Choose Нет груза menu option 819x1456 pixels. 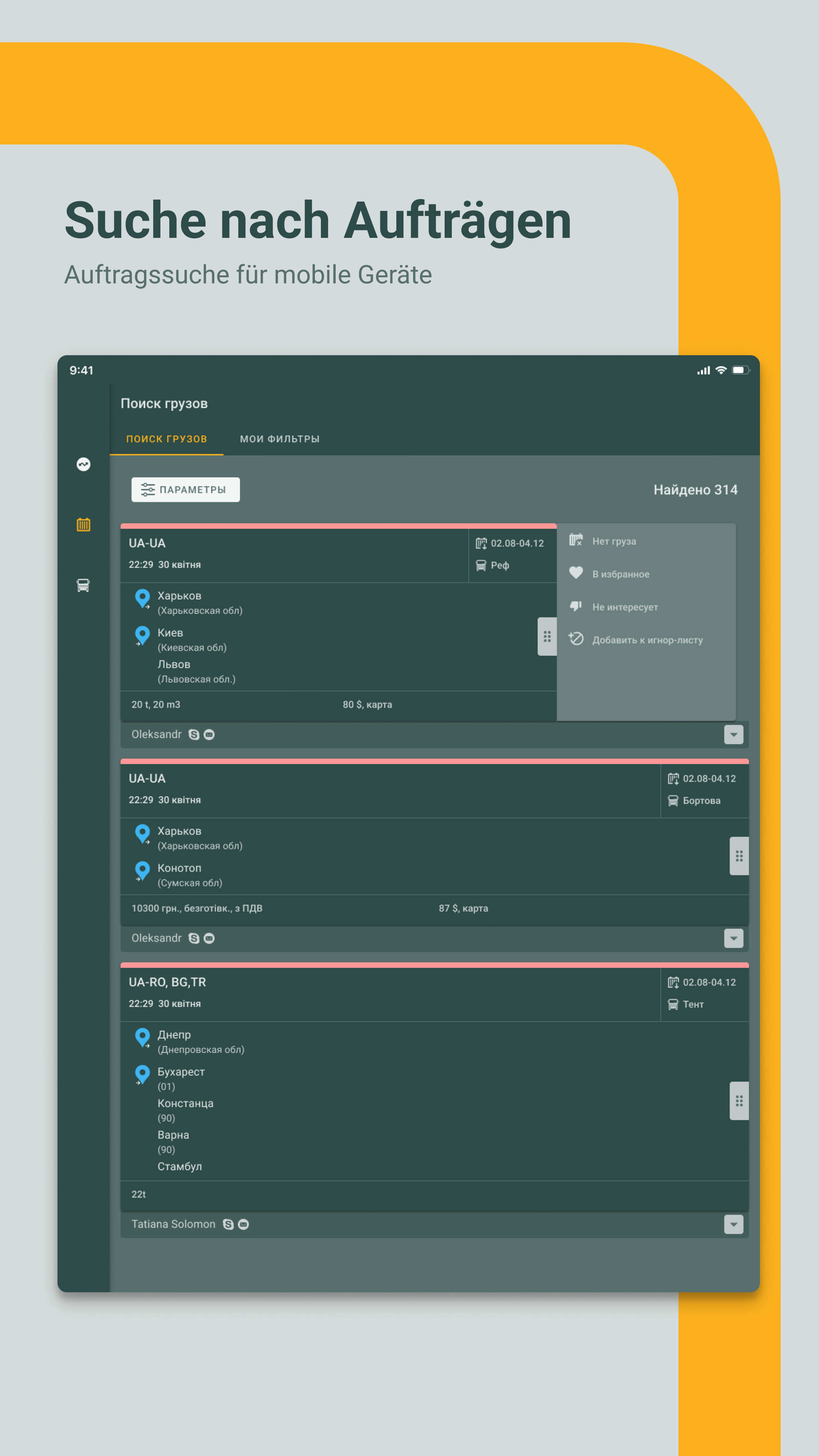coord(614,541)
